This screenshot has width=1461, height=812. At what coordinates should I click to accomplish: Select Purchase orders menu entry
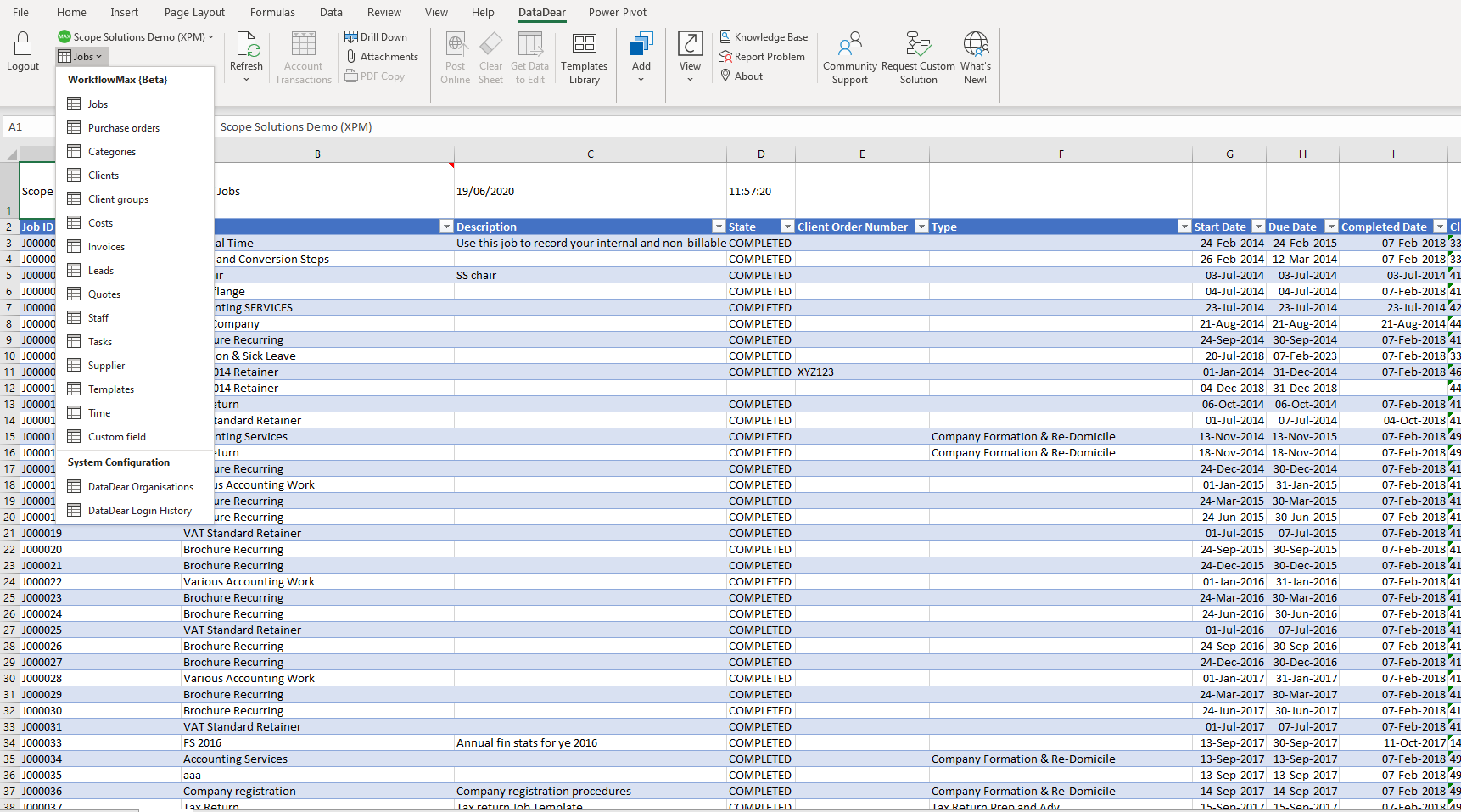coord(135,128)
